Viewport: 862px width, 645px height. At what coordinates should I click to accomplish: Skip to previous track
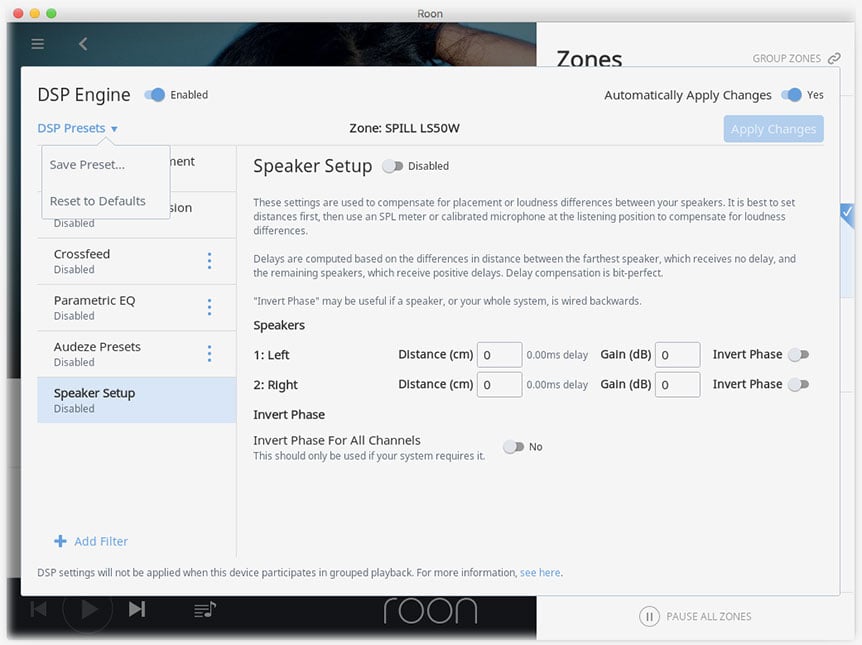(x=38, y=609)
